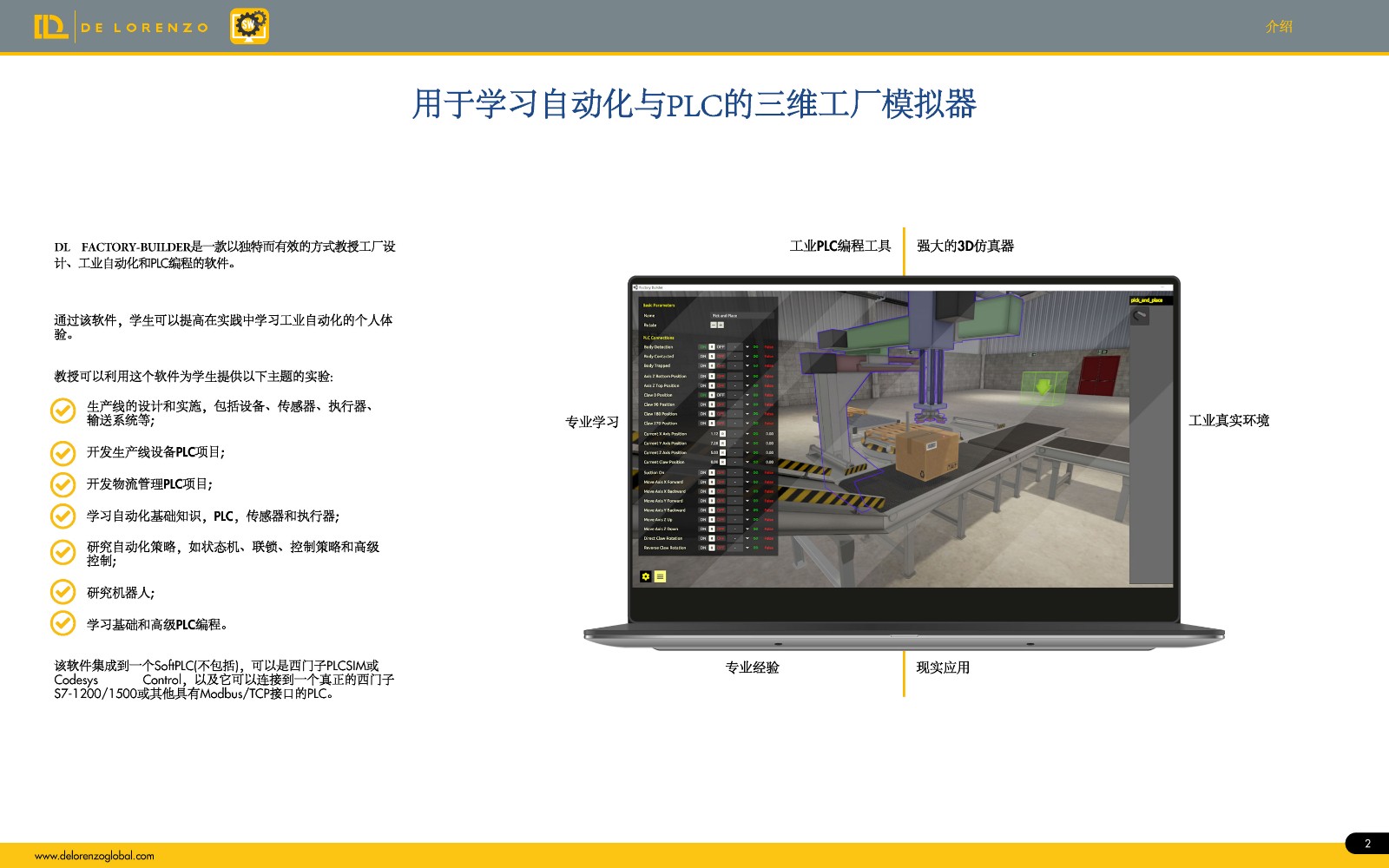Click the De Lorenzo DL logo
Image resolution: width=1389 pixels, height=868 pixels.
[x=50, y=27]
